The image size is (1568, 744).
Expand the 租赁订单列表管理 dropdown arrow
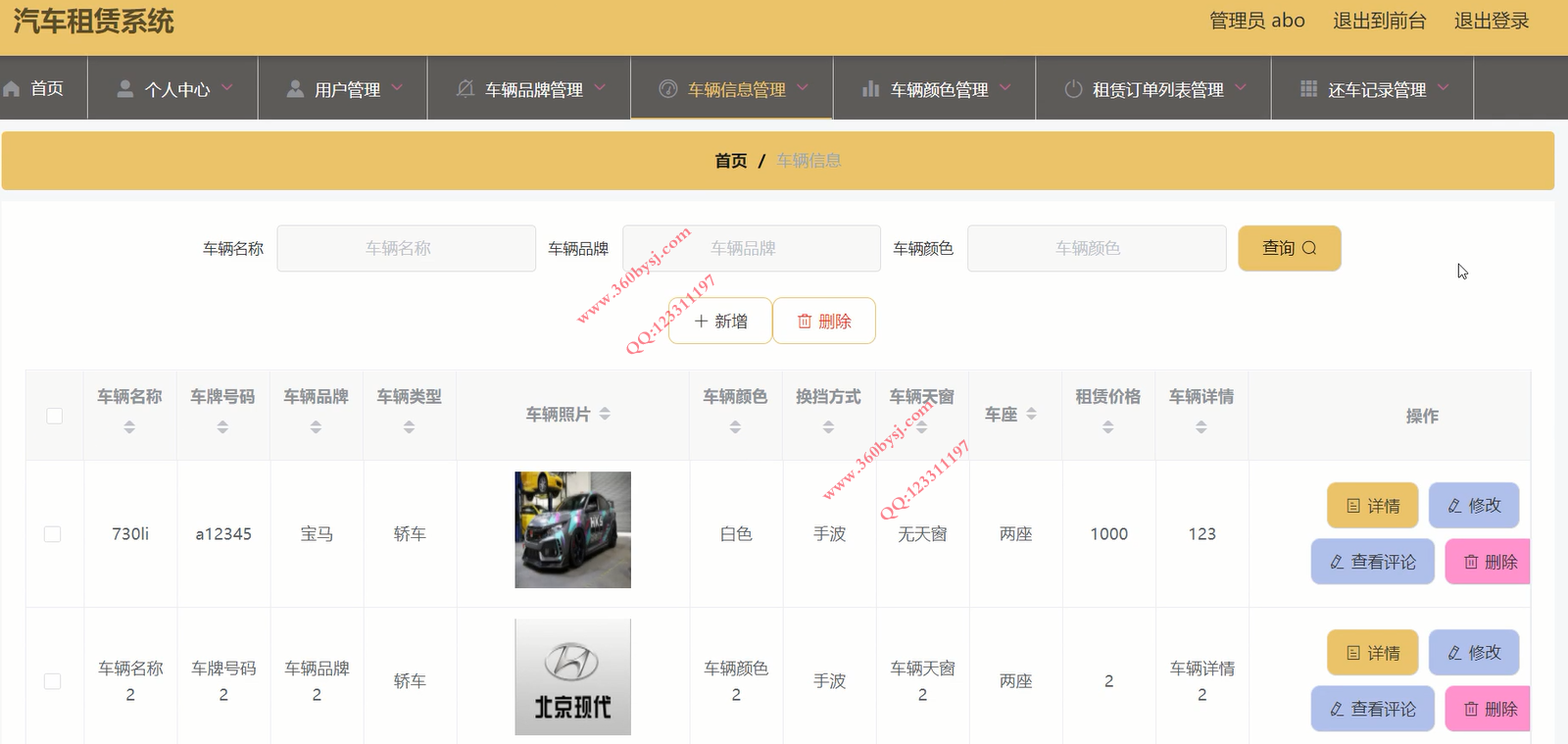click(x=1241, y=87)
